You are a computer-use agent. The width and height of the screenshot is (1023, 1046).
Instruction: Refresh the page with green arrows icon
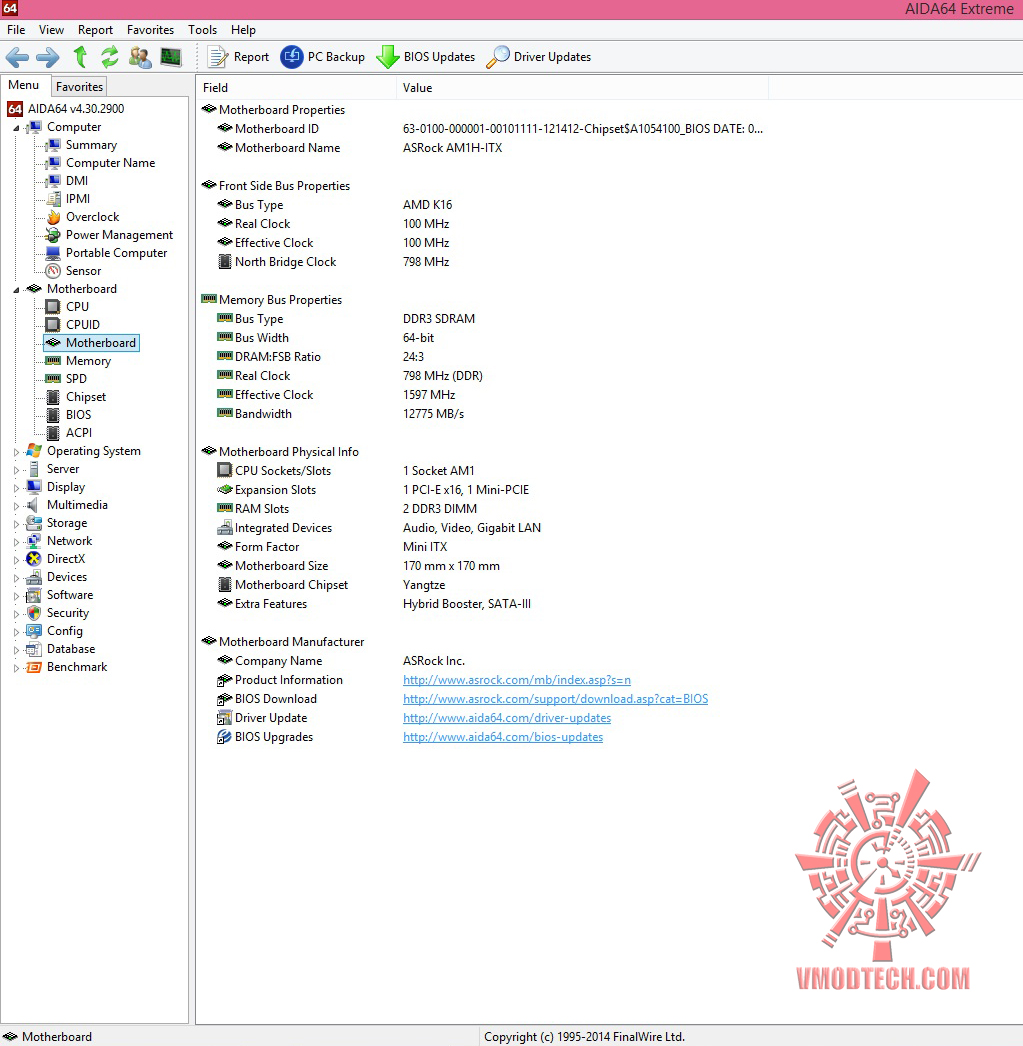coord(110,57)
